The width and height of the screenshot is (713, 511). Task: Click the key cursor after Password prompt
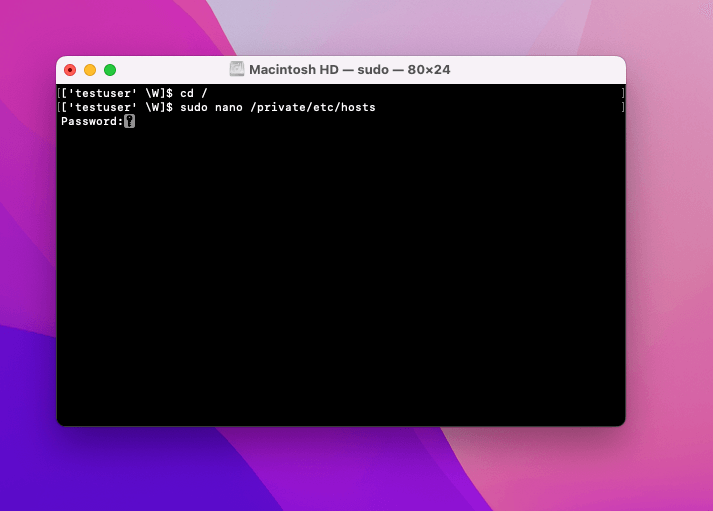pyautogui.click(x=129, y=121)
